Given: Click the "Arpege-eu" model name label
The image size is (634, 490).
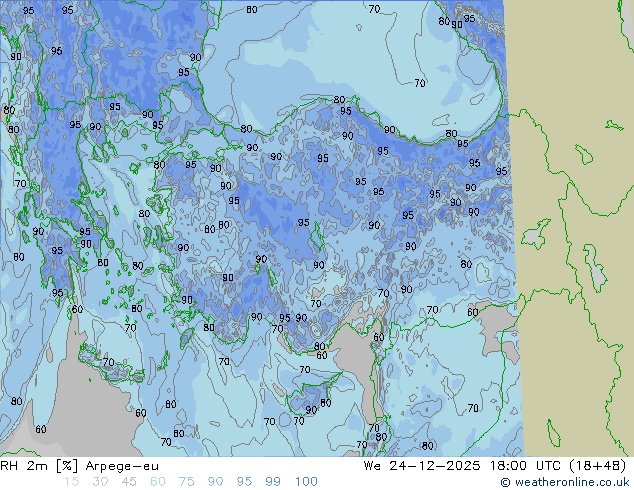Looking at the screenshot, I should tap(122, 467).
